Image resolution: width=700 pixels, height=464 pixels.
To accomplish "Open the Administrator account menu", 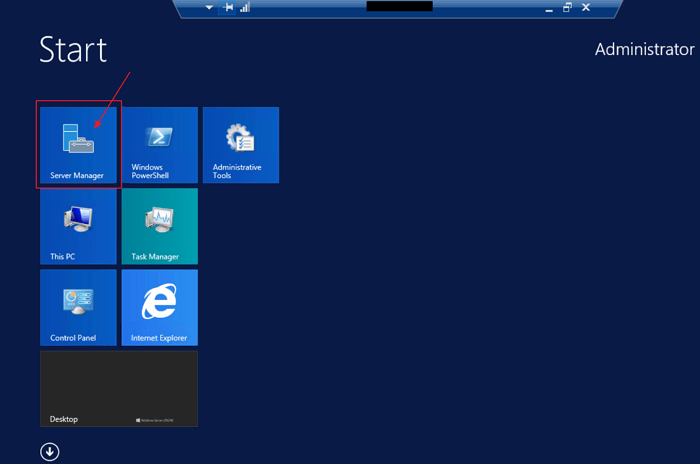I will [644, 49].
